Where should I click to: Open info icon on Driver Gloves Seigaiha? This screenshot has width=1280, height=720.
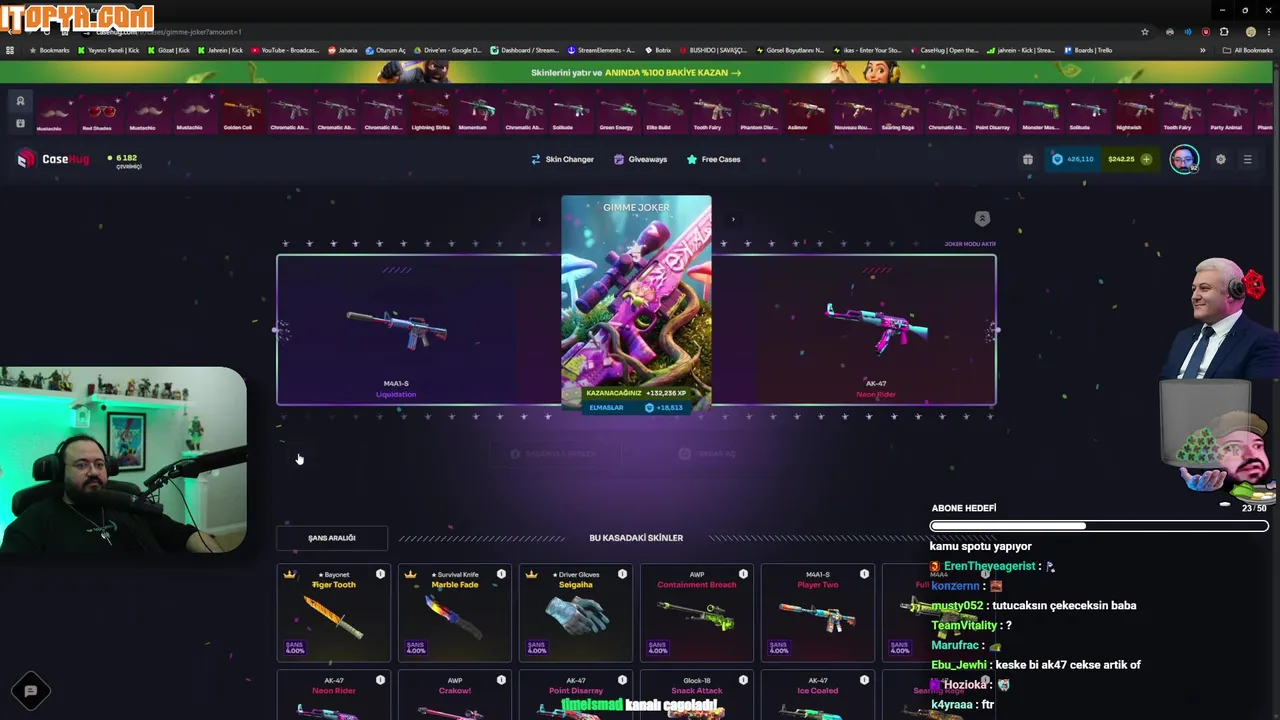[x=622, y=574]
